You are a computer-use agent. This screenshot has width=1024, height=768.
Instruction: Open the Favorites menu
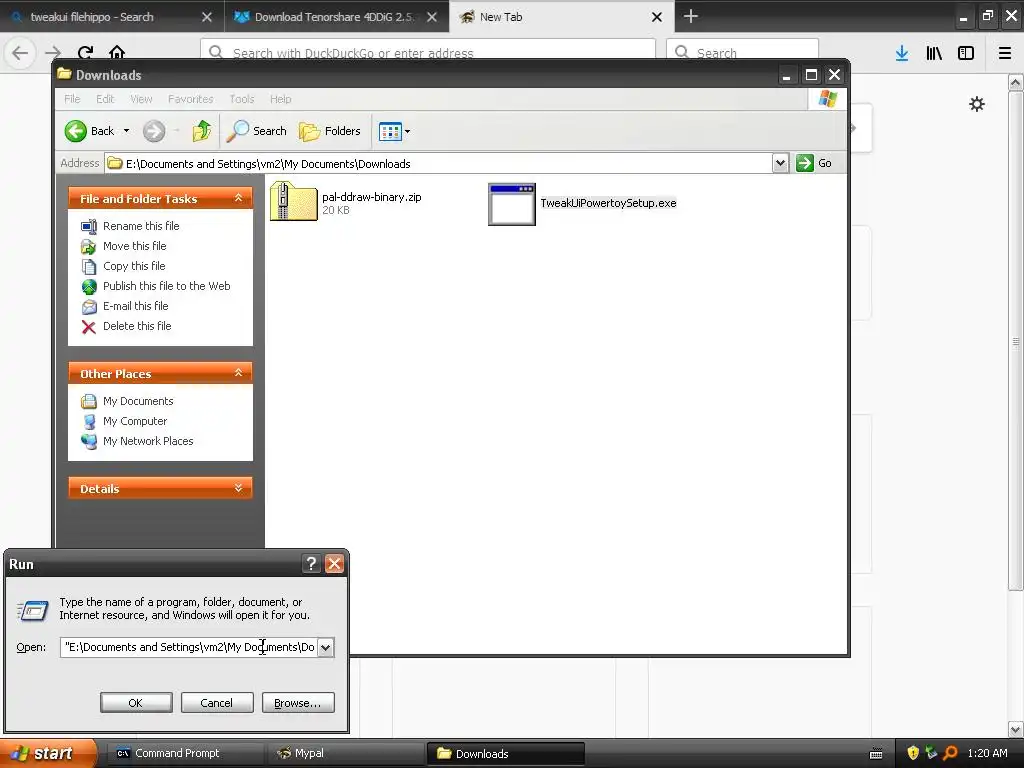coord(191,99)
